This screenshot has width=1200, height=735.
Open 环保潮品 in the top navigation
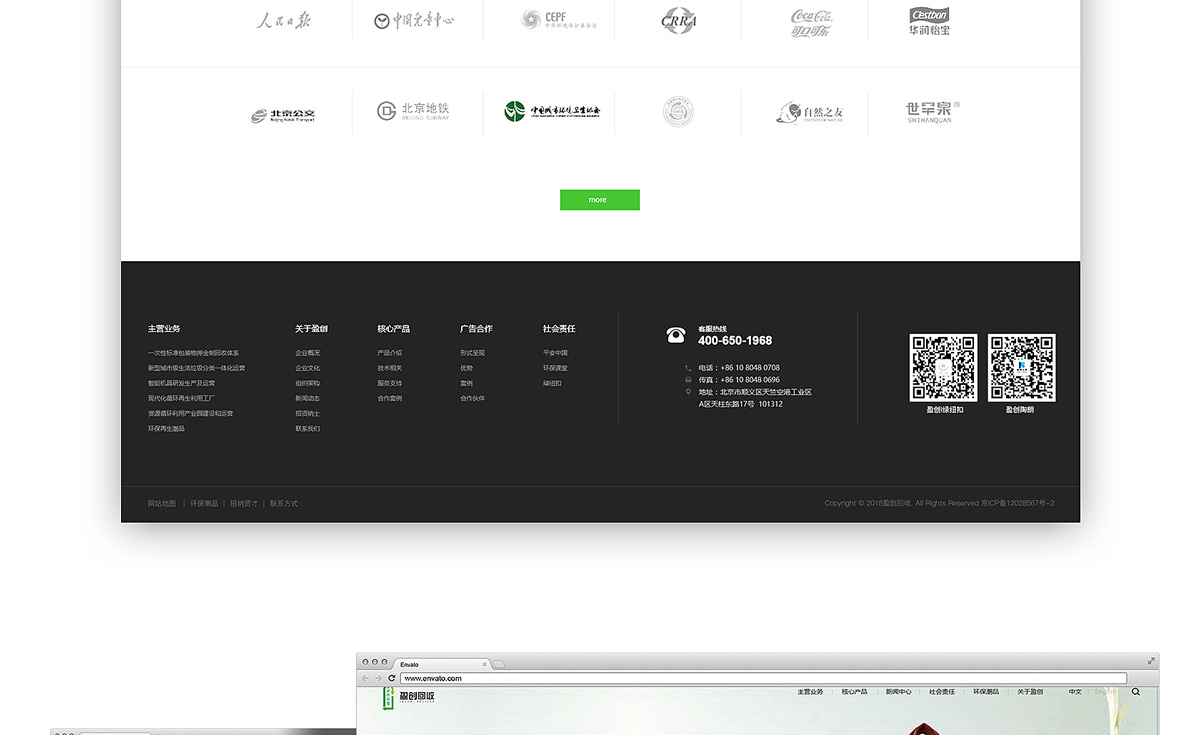[986, 692]
